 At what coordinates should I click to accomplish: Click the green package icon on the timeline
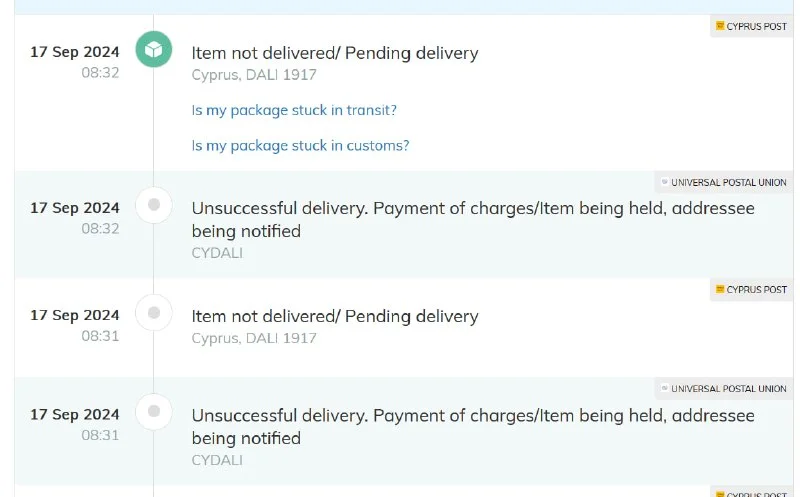click(154, 50)
